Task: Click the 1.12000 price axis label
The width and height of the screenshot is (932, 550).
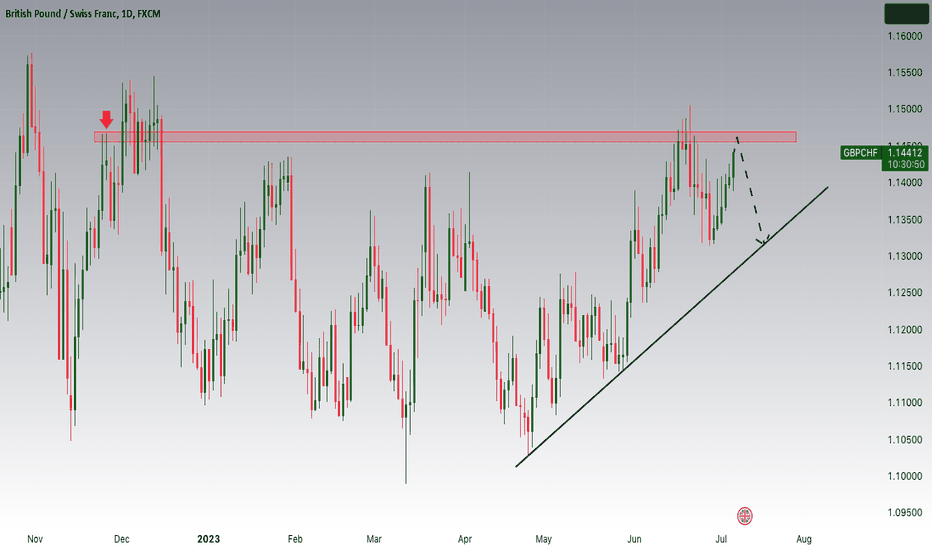Action: point(905,330)
